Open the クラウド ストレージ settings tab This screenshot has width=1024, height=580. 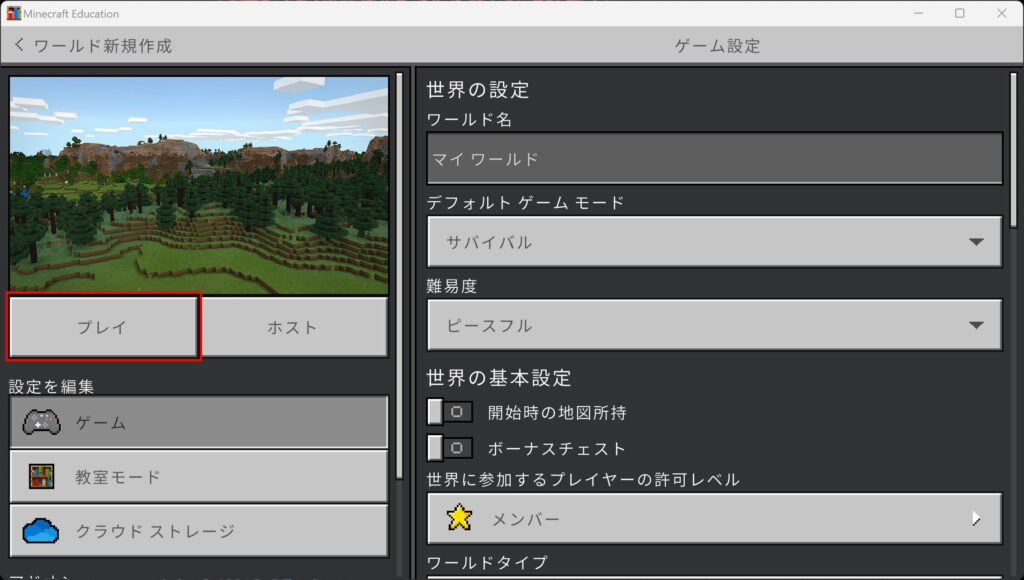click(x=198, y=531)
